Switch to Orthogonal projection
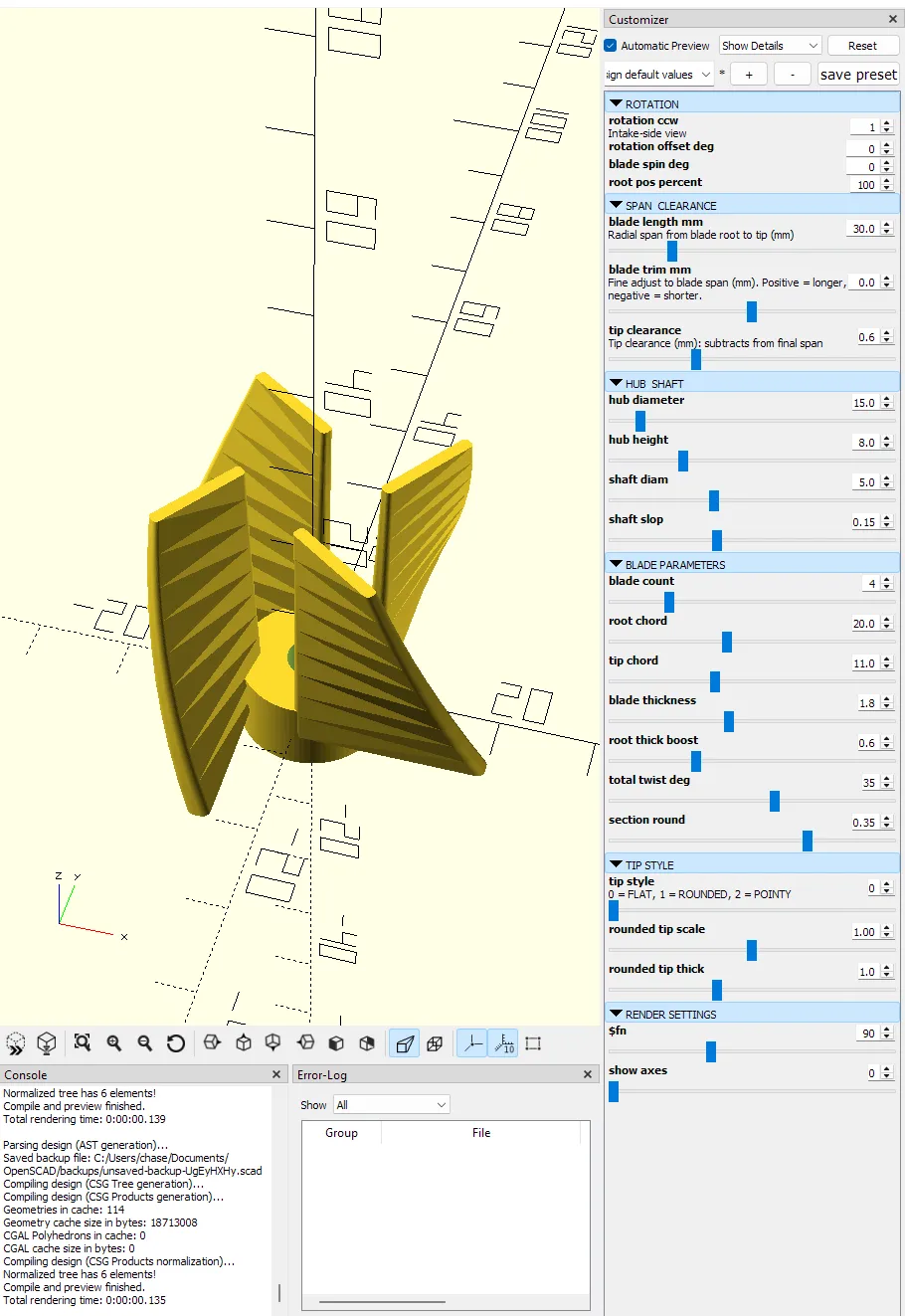This screenshot has width=905, height=1316. click(x=435, y=1043)
